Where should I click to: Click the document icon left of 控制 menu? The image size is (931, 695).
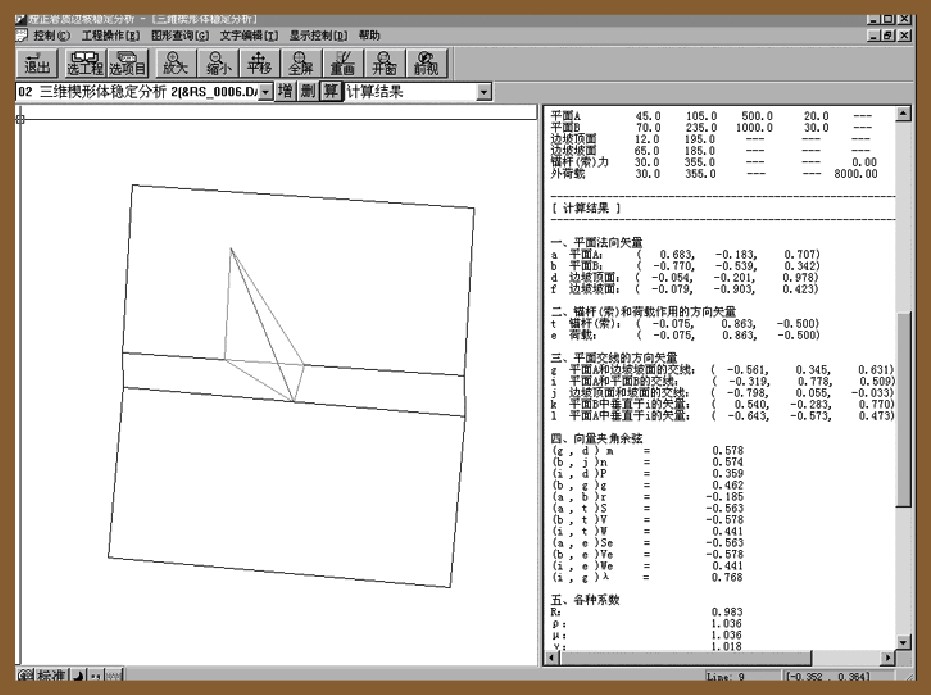point(22,35)
